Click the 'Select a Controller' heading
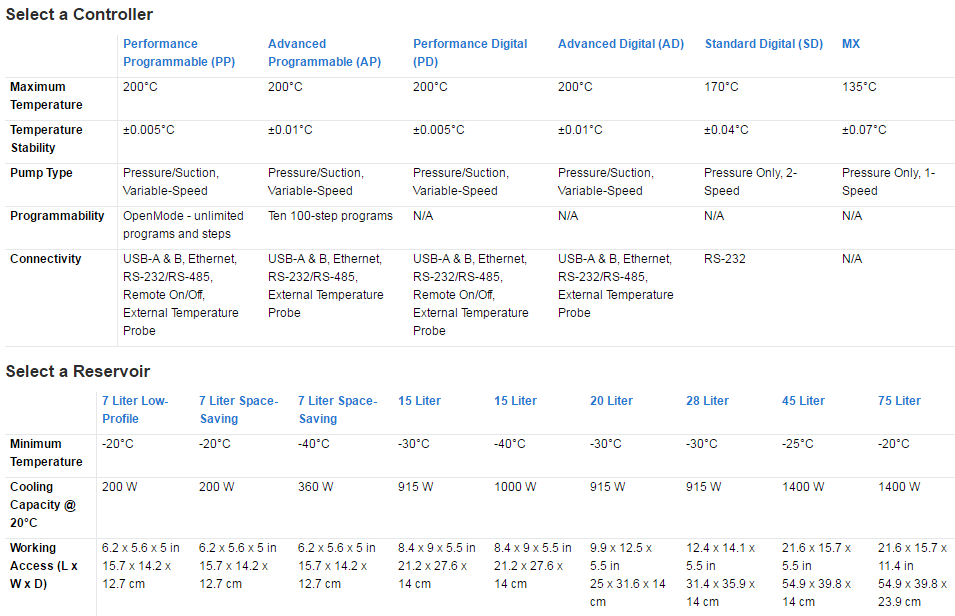 80,14
